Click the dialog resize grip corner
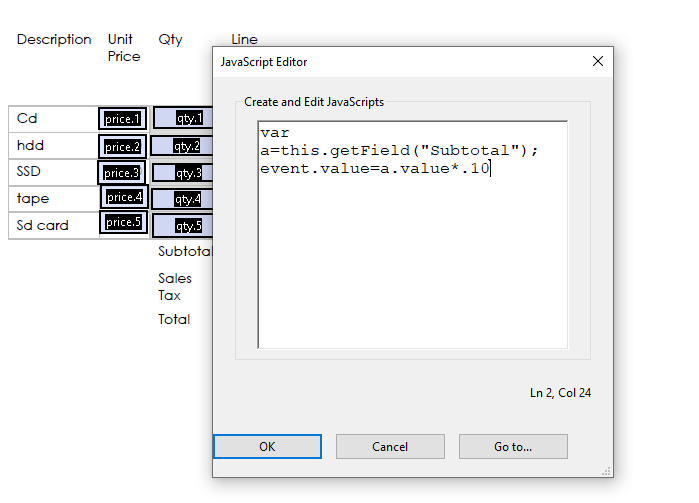The width and height of the screenshot is (699, 503). tap(606, 471)
